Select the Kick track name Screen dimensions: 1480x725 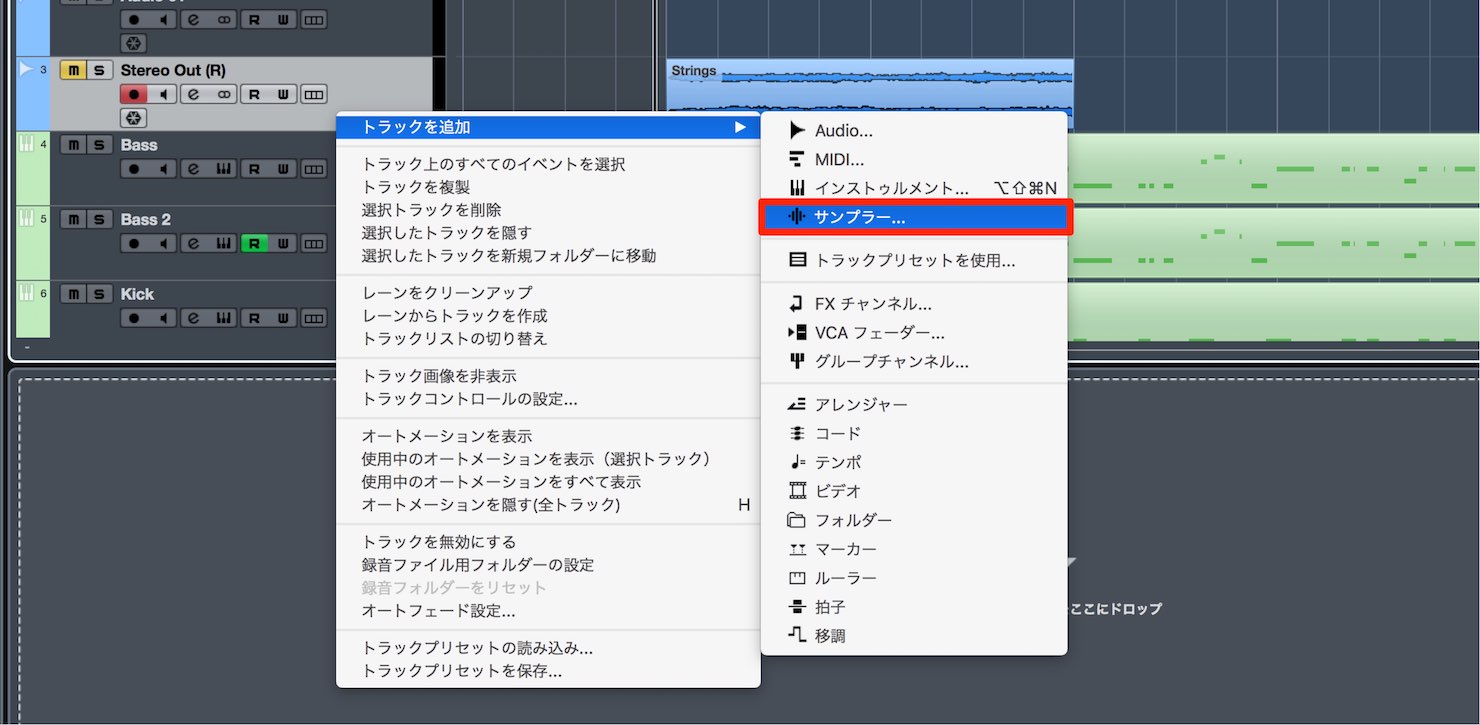click(x=137, y=294)
